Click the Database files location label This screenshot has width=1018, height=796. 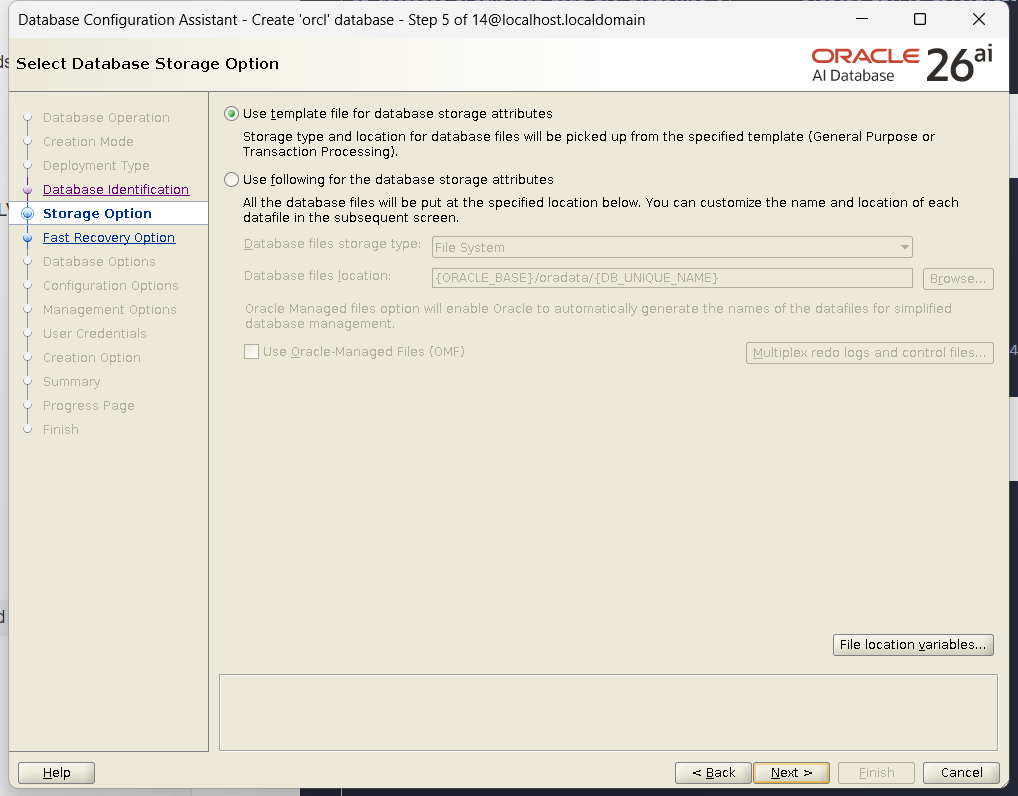pyautogui.click(x=317, y=276)
